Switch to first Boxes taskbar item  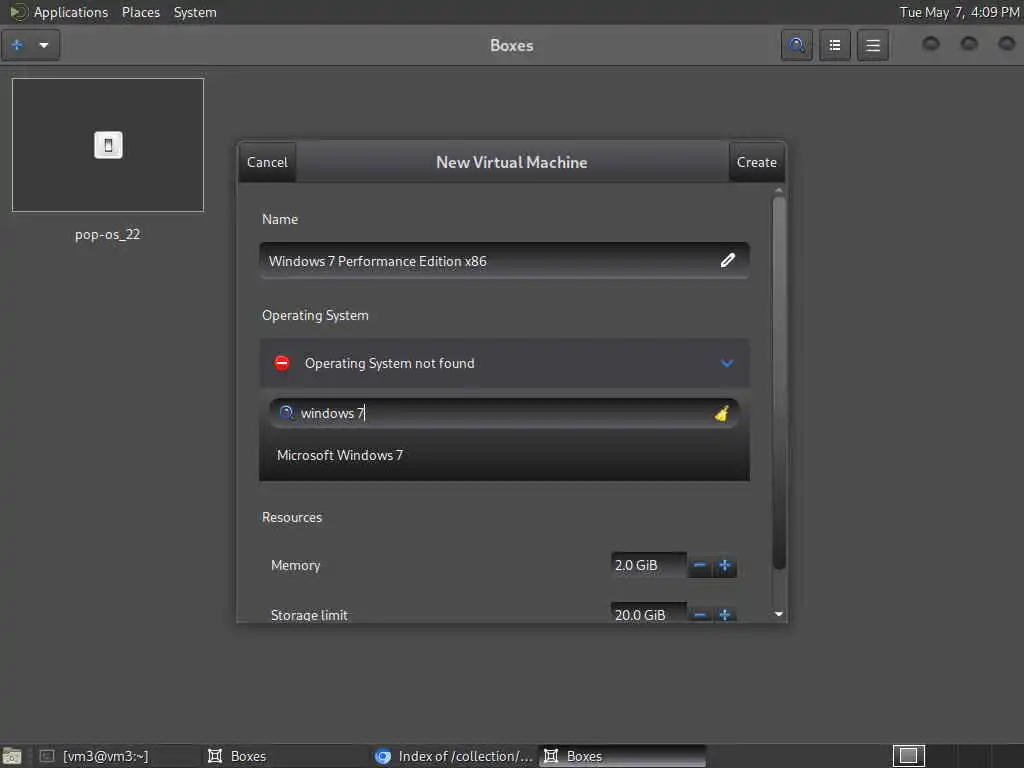click(x=284, y=756)
